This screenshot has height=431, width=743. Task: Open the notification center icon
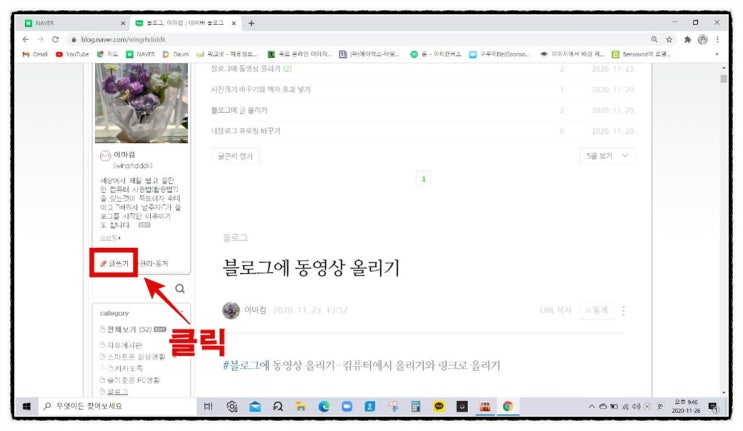713,406
